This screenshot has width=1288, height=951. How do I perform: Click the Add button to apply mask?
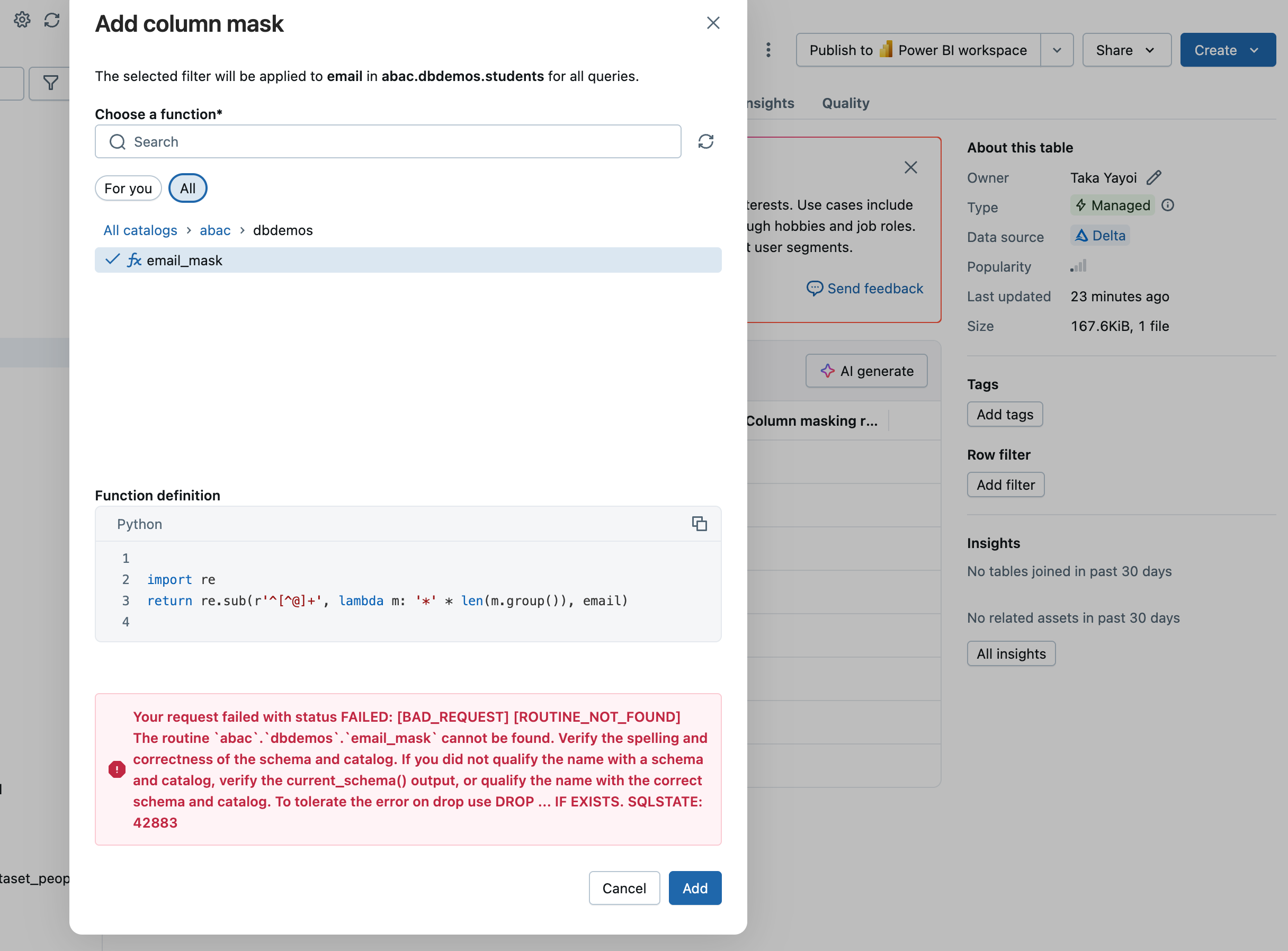[x=694, y=887]
